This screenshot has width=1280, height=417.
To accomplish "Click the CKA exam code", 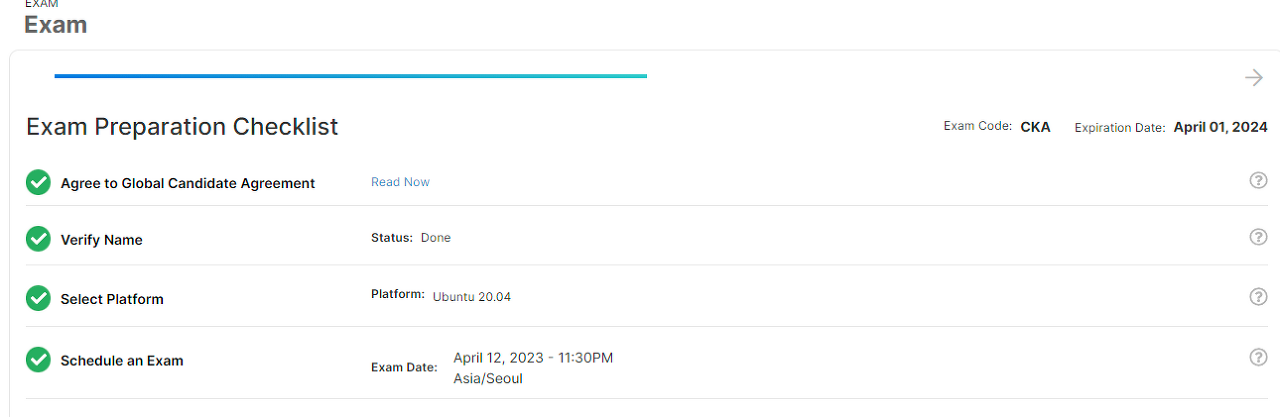I will coord(1035,127).
